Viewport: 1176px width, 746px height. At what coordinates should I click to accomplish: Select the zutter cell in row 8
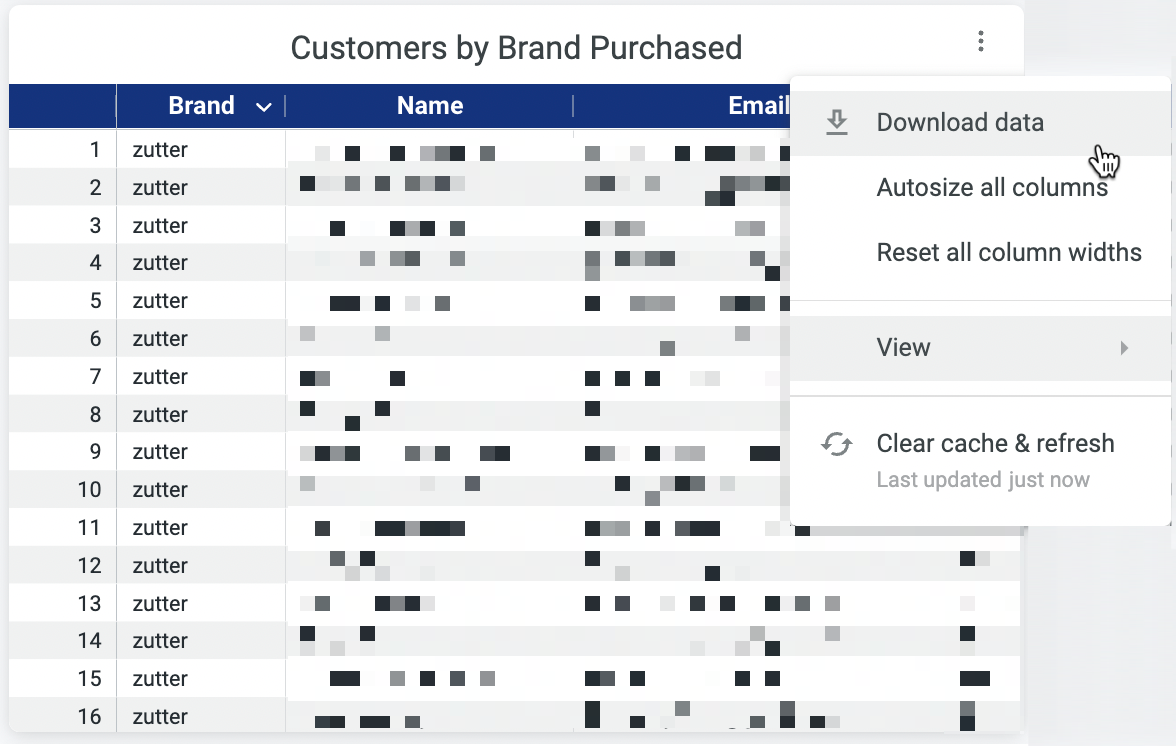click(160, 414)
